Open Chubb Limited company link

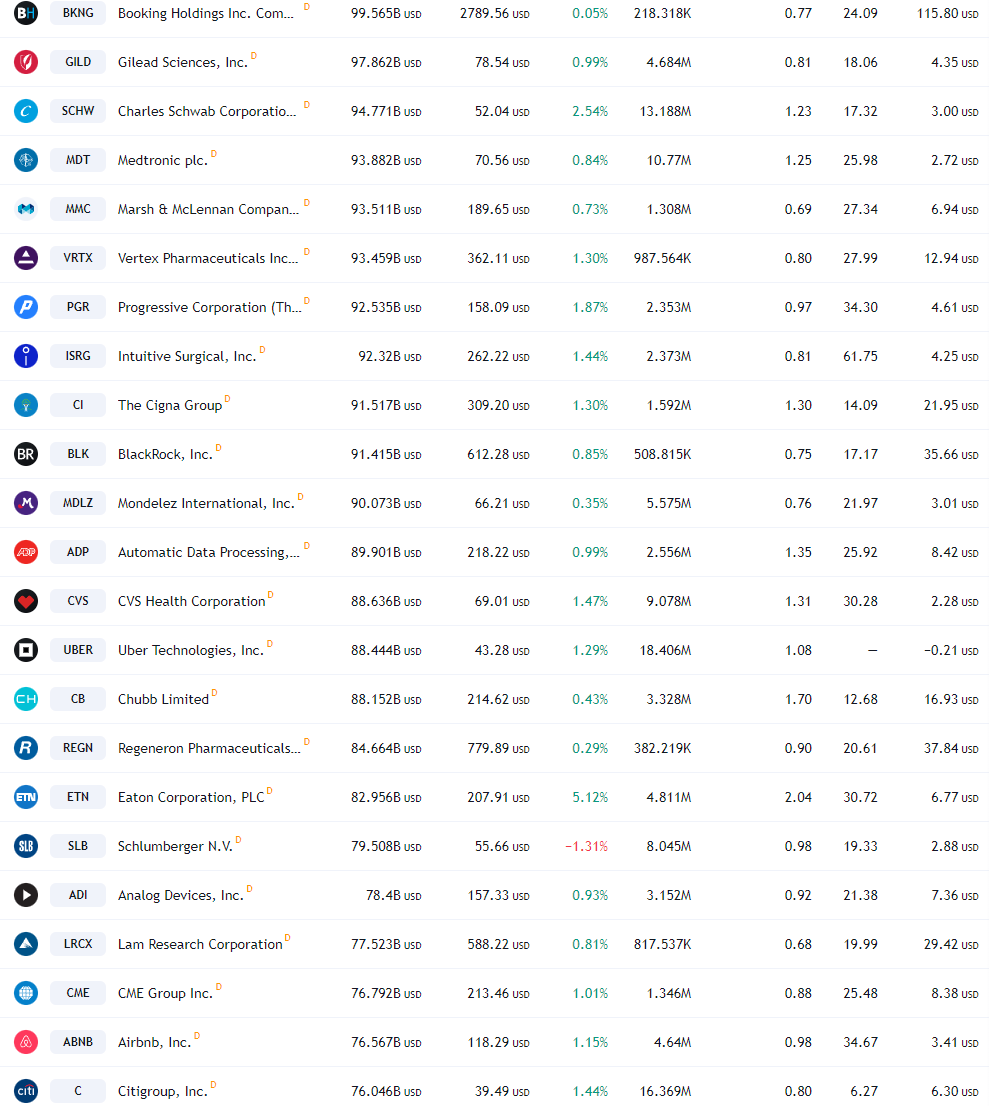point(163,700)
